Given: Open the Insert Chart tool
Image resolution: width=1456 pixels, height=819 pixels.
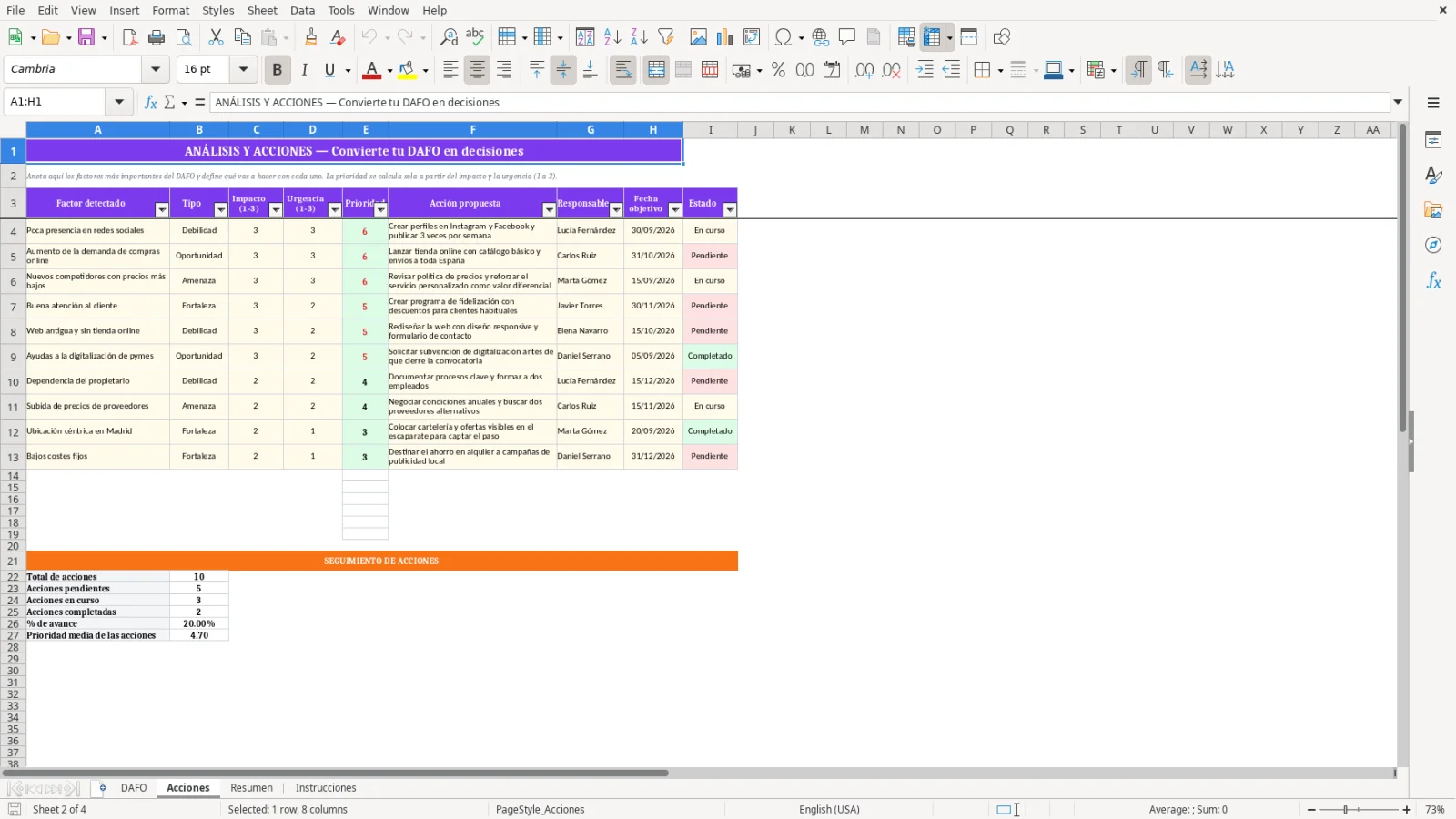Looking at the screenshot, I should [x=724, y=37].
